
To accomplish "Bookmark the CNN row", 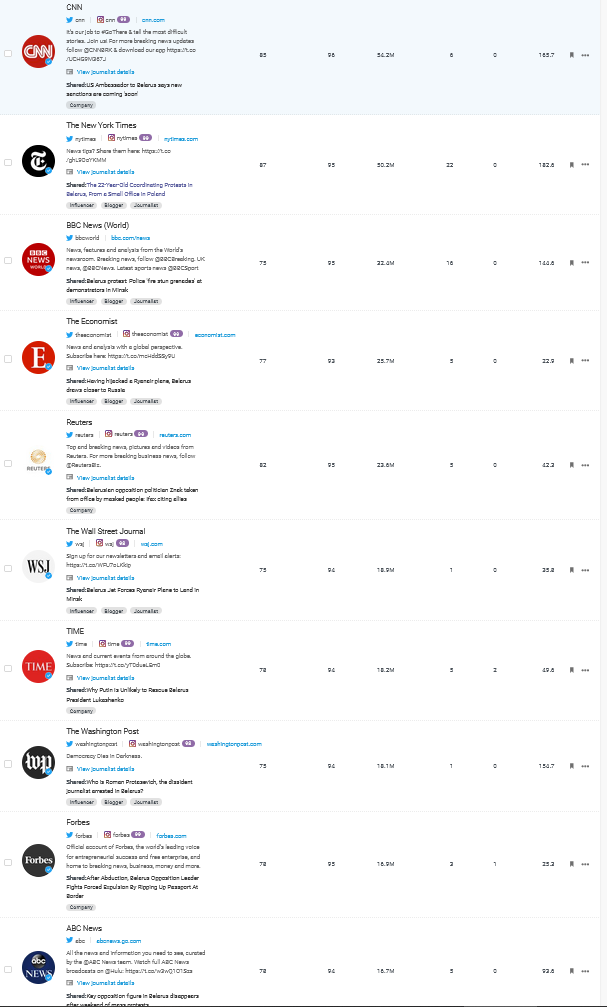I will (571, 54).
